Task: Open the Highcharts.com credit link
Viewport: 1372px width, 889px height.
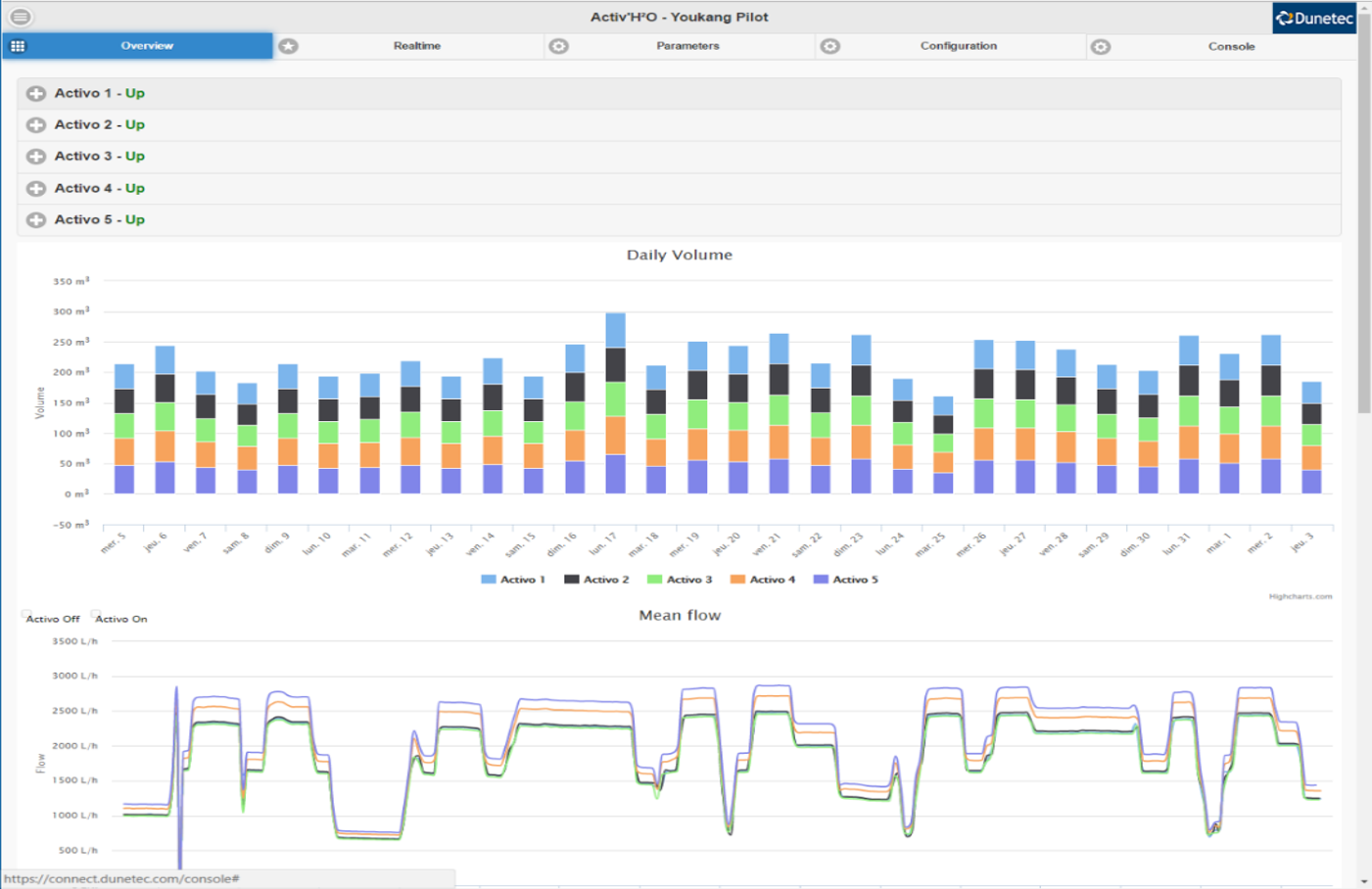Action: point(1300,596)
